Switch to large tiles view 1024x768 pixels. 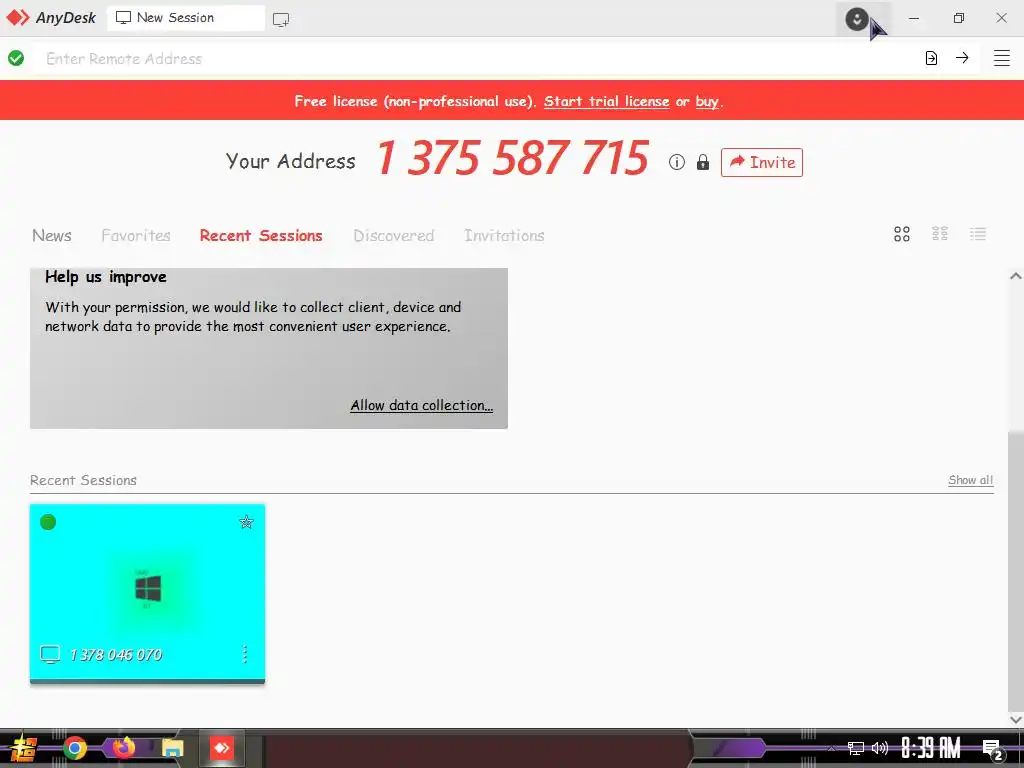902,234
